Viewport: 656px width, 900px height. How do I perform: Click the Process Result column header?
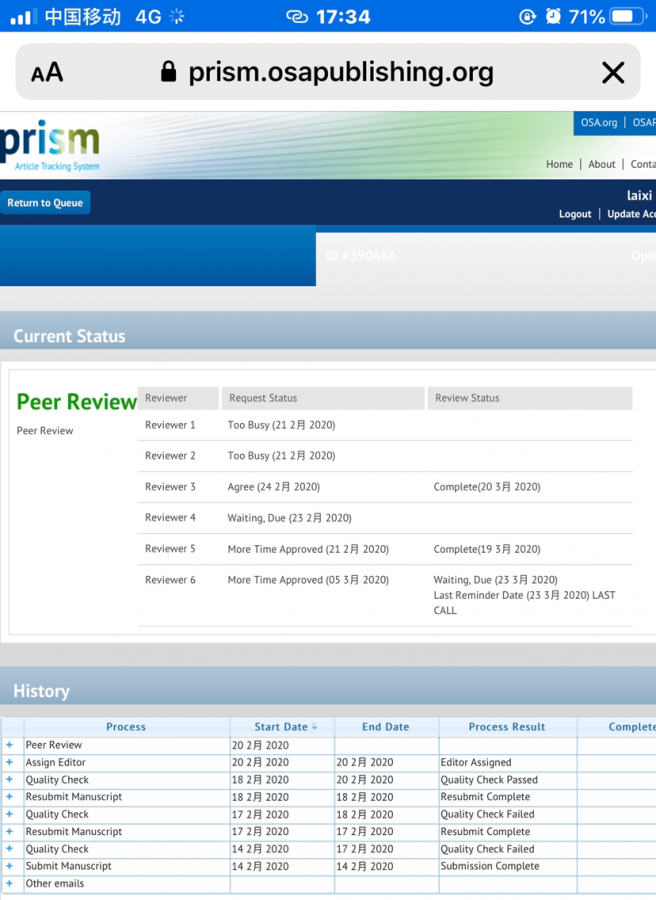[507, 727]
